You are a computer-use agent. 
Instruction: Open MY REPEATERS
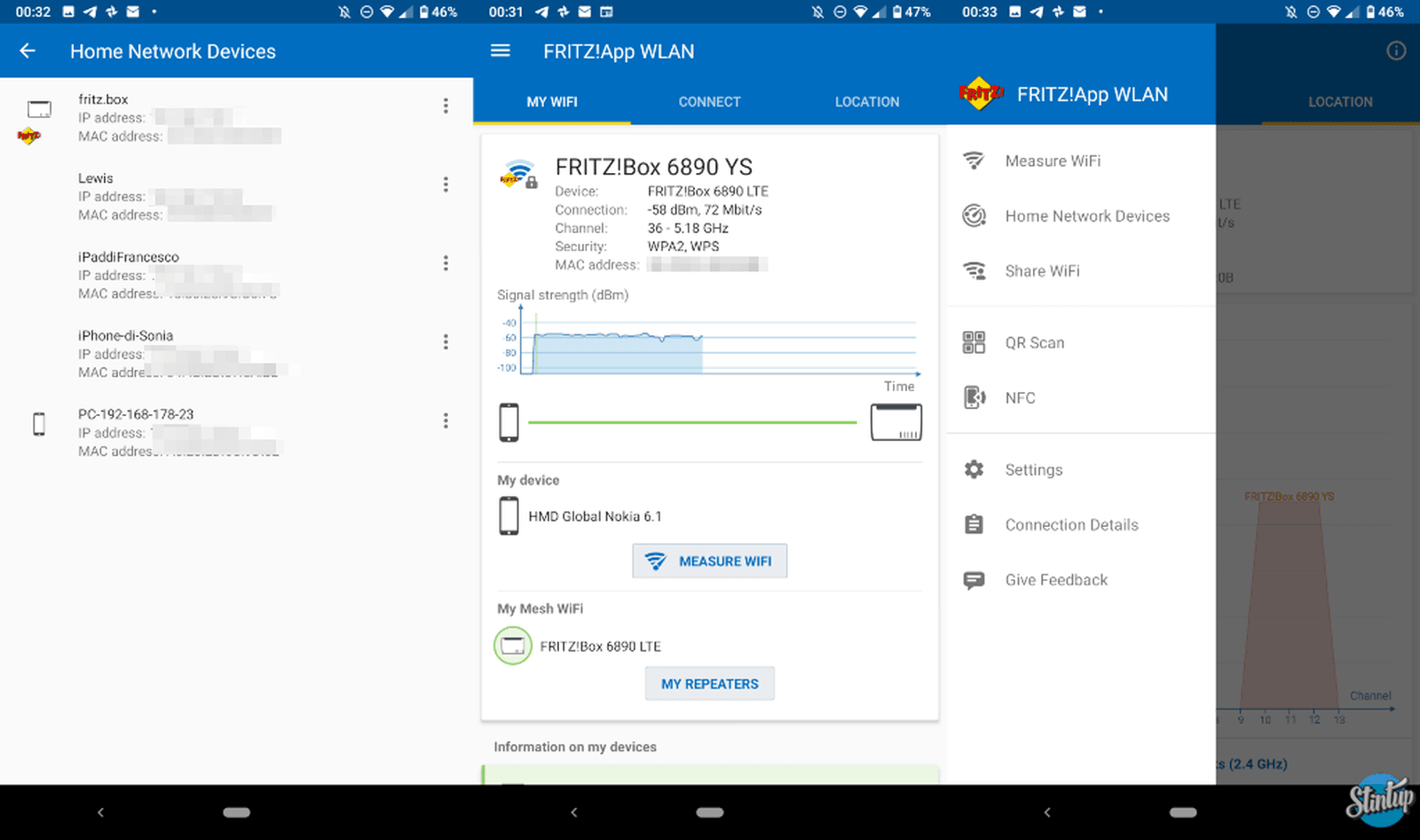pyautogui.click(x=709, y=683)
